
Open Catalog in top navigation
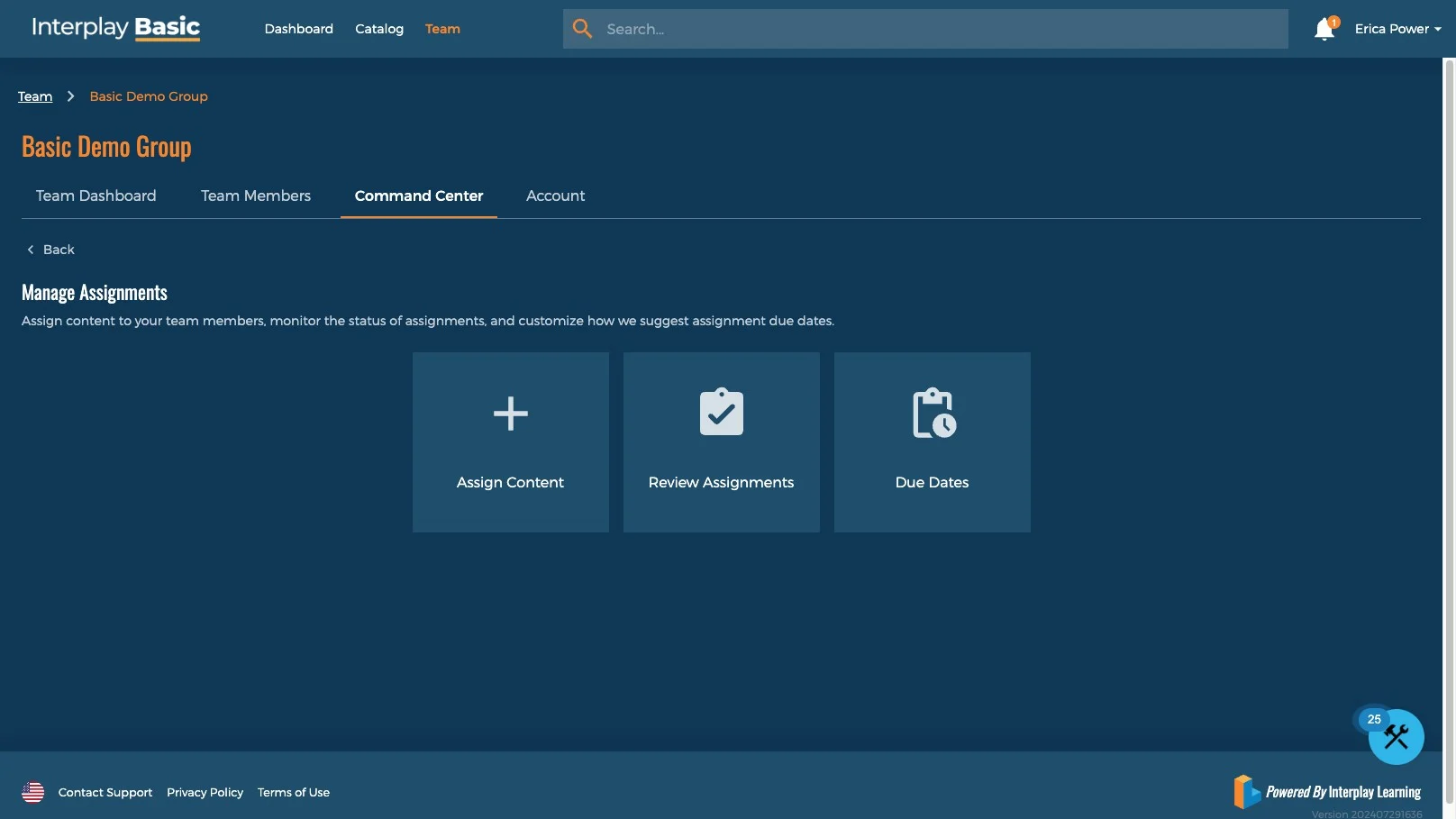coord(379,29)
